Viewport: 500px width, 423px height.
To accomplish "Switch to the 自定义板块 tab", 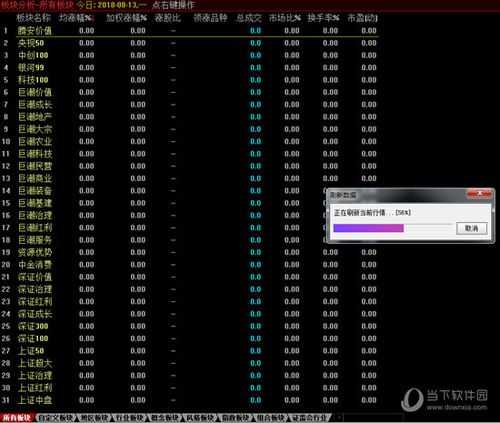I will pyautogui.click(x=56, y=418).
